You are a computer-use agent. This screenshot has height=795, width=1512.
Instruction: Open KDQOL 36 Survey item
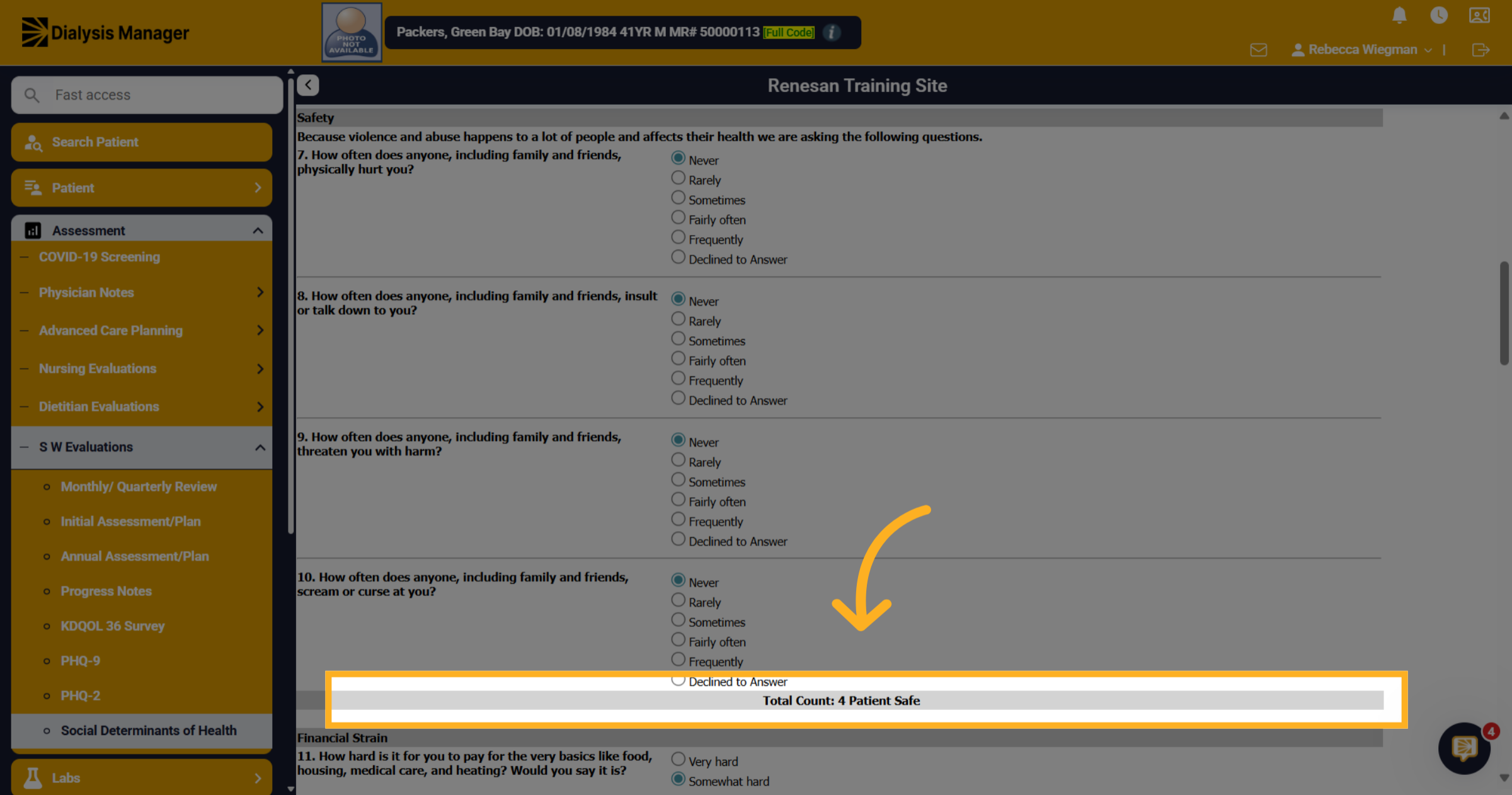113,626
